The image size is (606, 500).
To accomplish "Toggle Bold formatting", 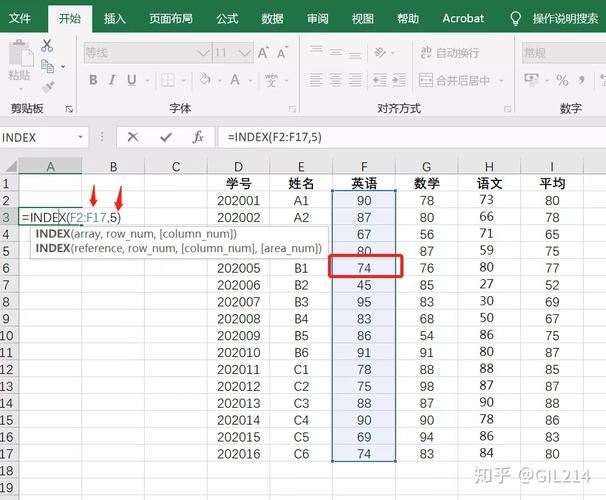I will [x=93, y=80].
